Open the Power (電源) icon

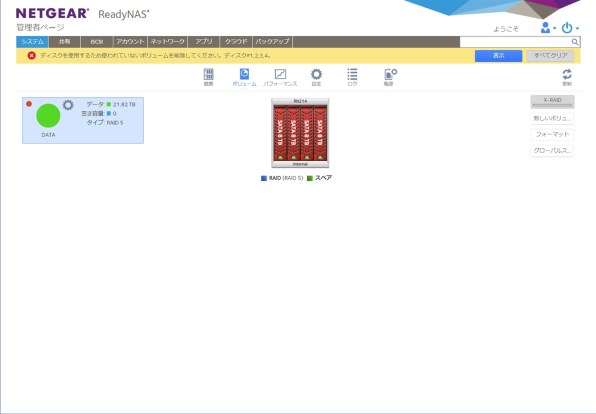point(390,76)
